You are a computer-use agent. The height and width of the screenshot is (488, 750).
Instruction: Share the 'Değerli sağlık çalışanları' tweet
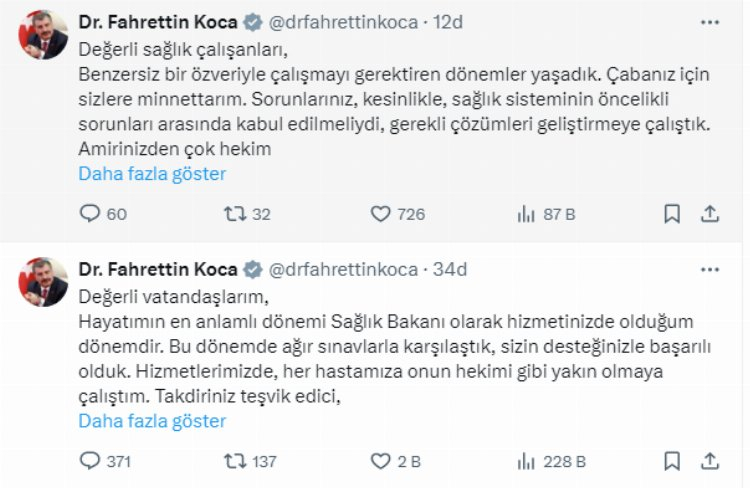coord(710,214)
